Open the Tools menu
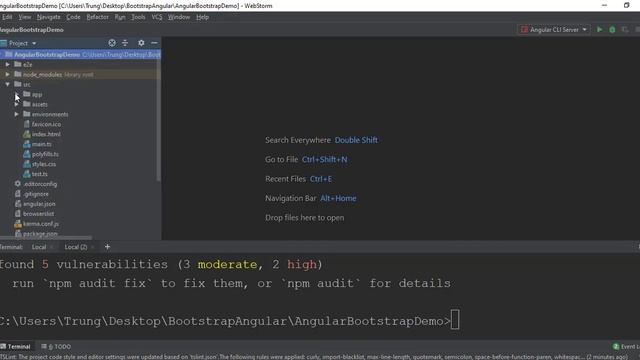The image size is (640, 360). click(138, 17)
